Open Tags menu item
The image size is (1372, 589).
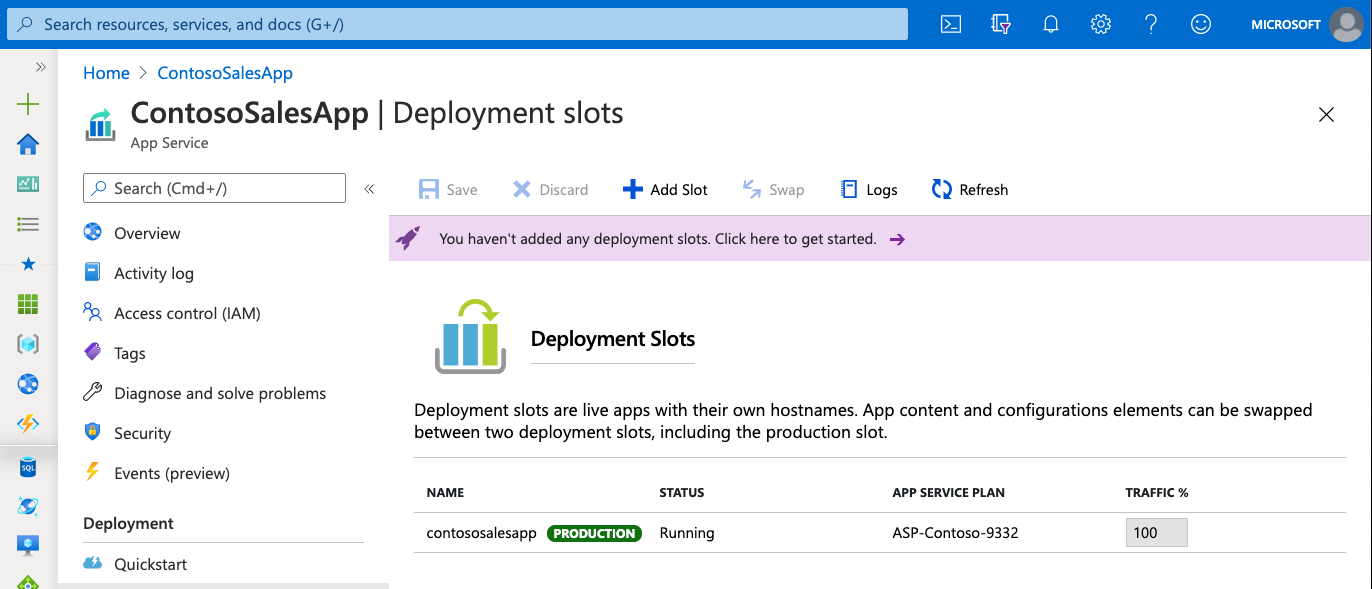pyautogui.click(x=130, y=353)
